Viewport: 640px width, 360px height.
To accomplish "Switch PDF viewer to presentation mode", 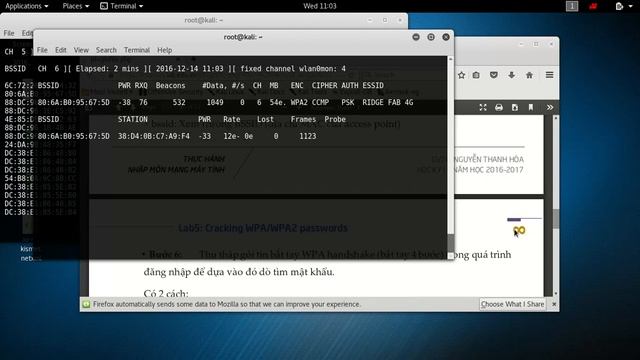I will click(x=483, y=107).
